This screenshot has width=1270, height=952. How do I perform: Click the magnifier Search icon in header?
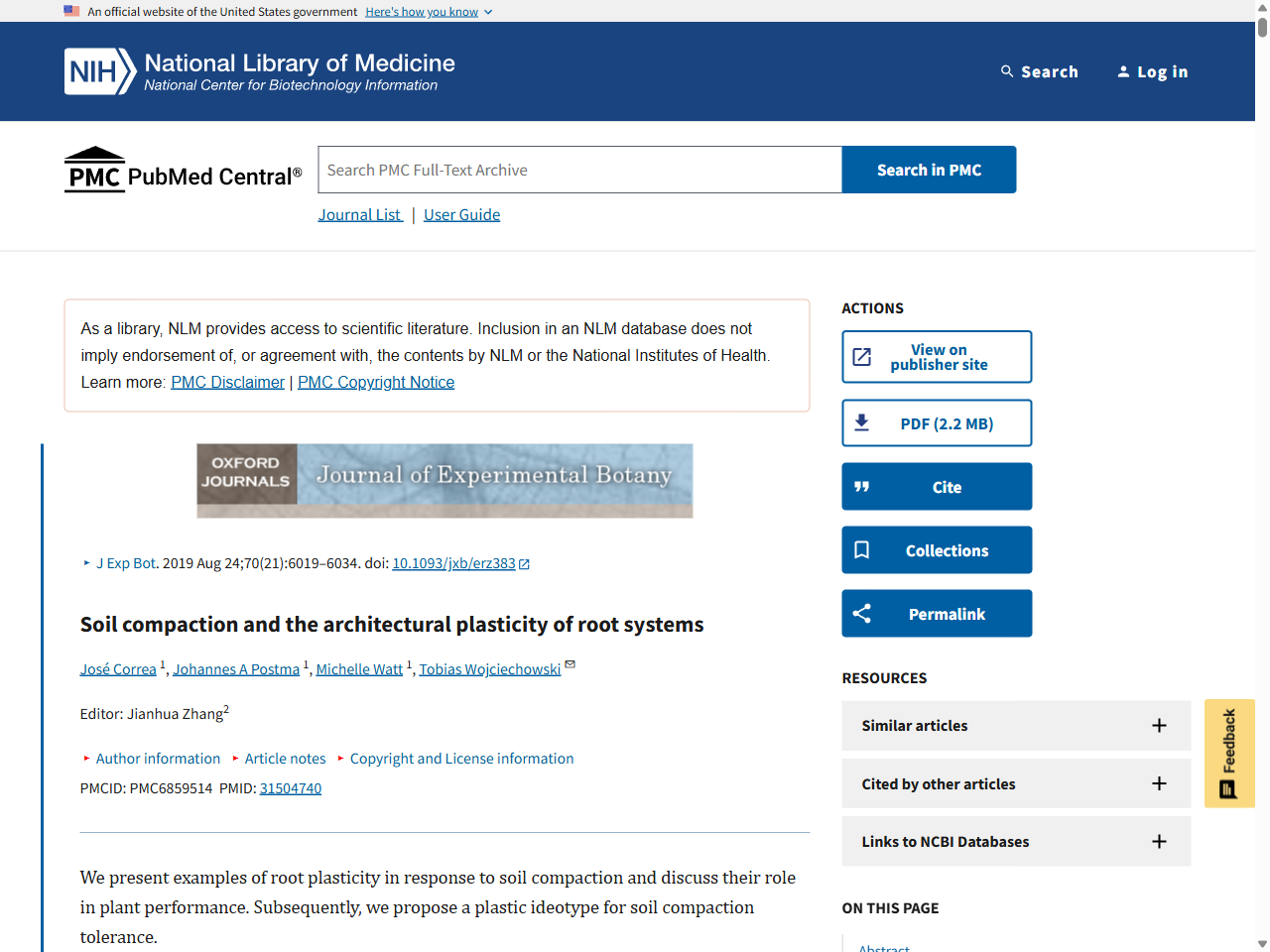pyautogui.click(x=1007, y=71)
